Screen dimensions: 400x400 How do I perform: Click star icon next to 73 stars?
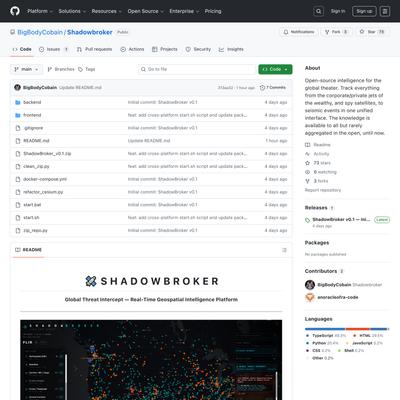307,163
